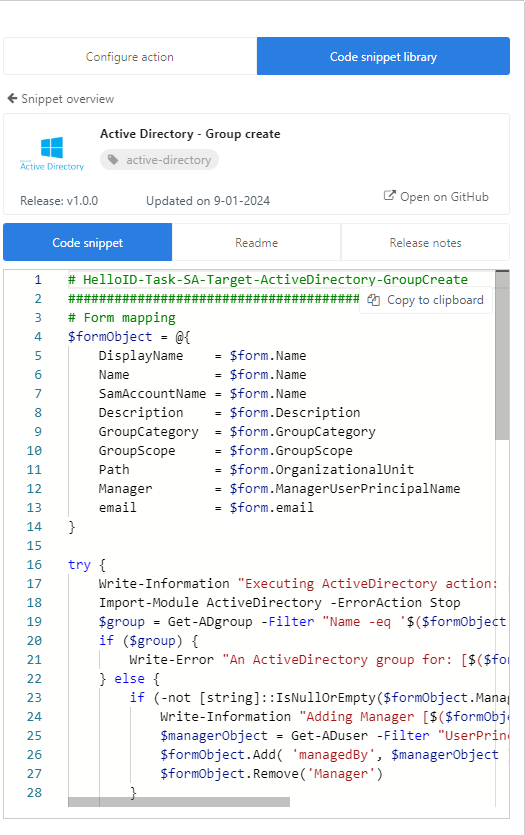Click the vertical scrollbar of the code editor
This screenshot has width=525, height=835.
click(x=502, y=356)
